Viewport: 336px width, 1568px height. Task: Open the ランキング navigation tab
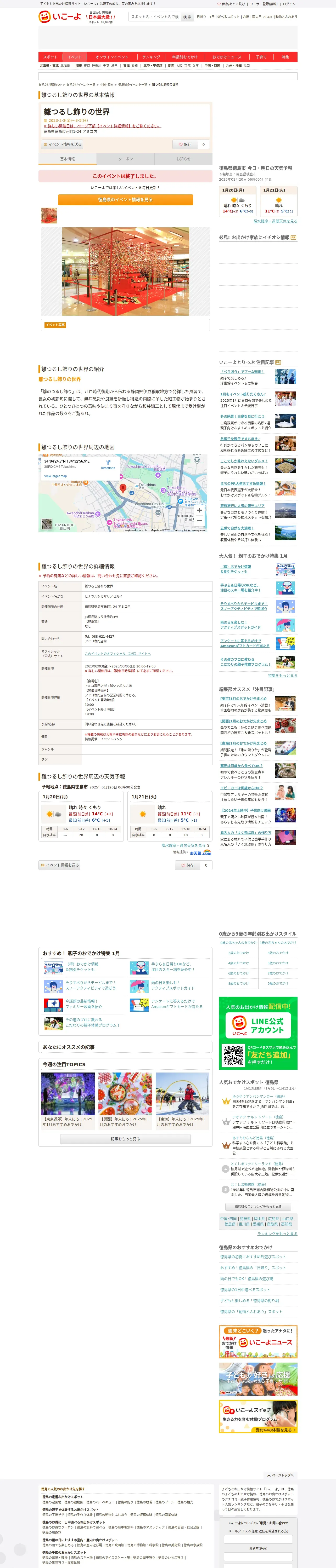151,57
